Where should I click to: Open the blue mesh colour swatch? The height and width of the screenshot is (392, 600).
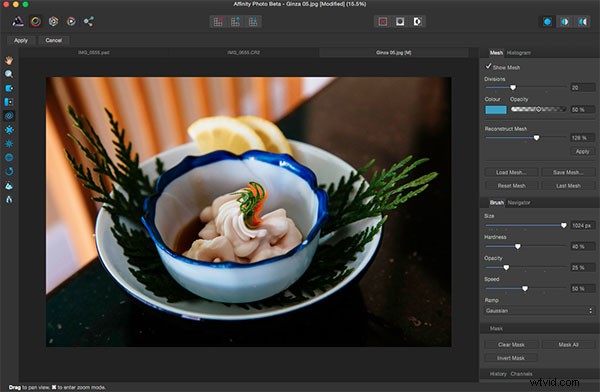click(x=496, y=110)
